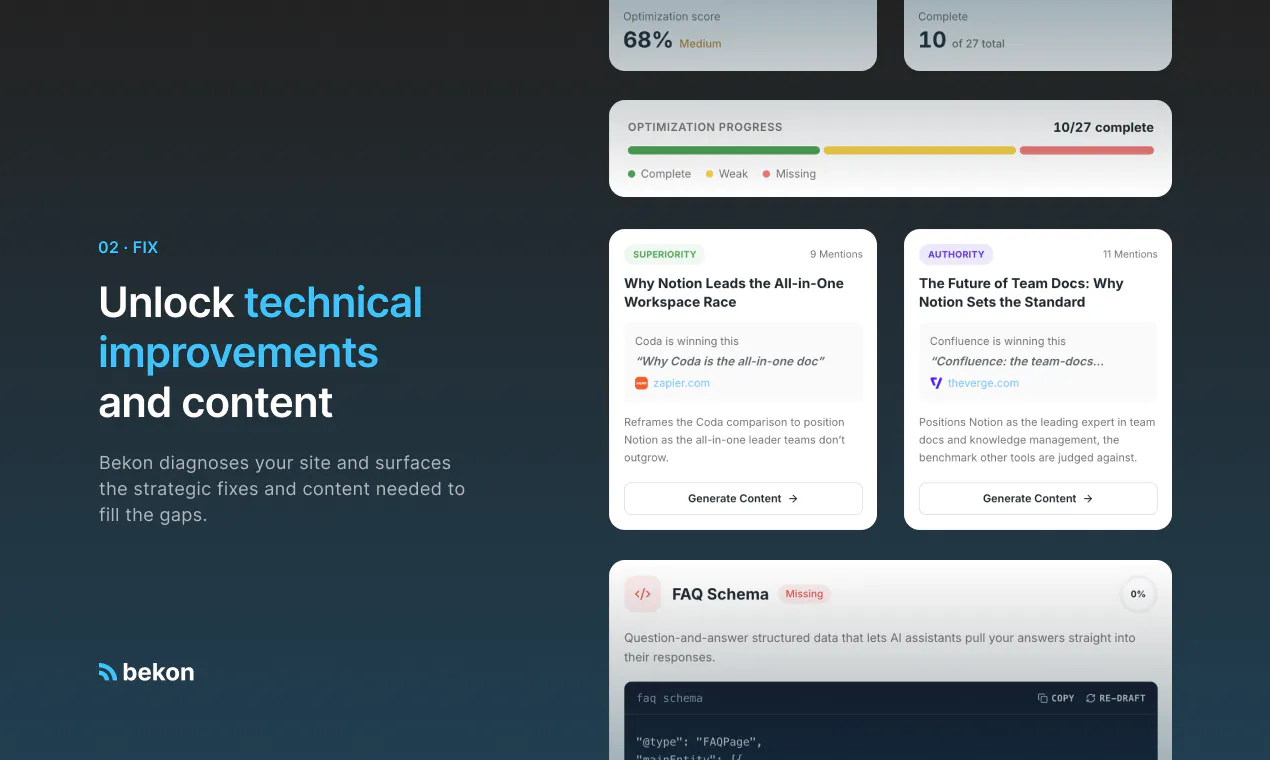This screenshot has width=1270, height=760.
Task: Click the green Complete progress segment
Action: pos(724,150)
